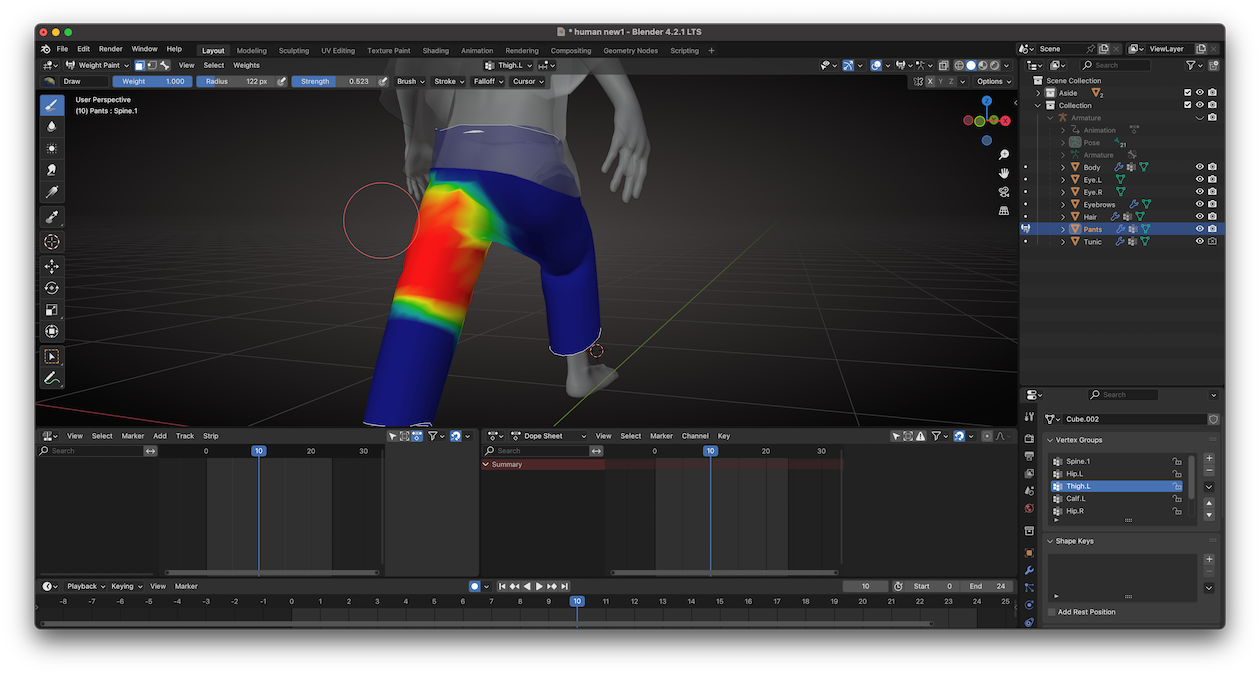Switch to the Sculpting workspace tab
Viewport: 1260px width, 675px height.
(x=293, y=50)
